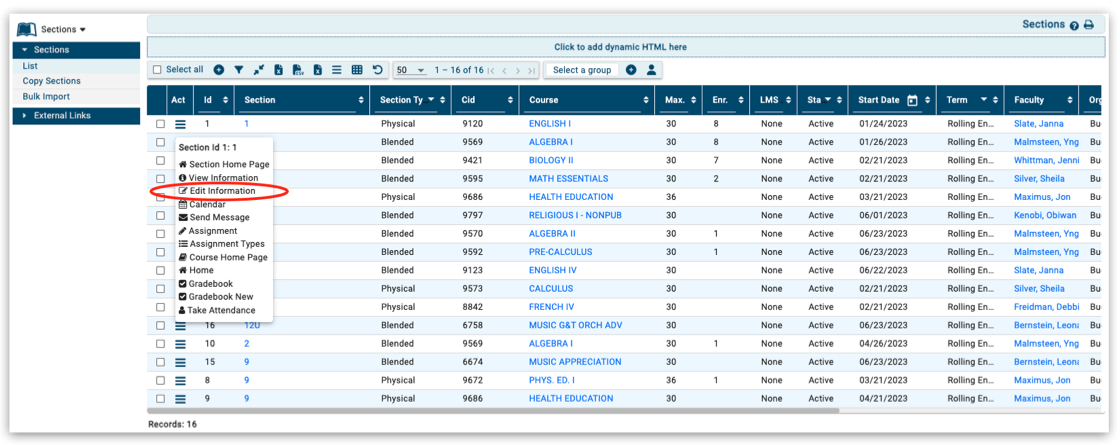This screenshot has width=1120, height=445.
Task: Choose Edit Information from the context menu
Action: pos(216,191)
